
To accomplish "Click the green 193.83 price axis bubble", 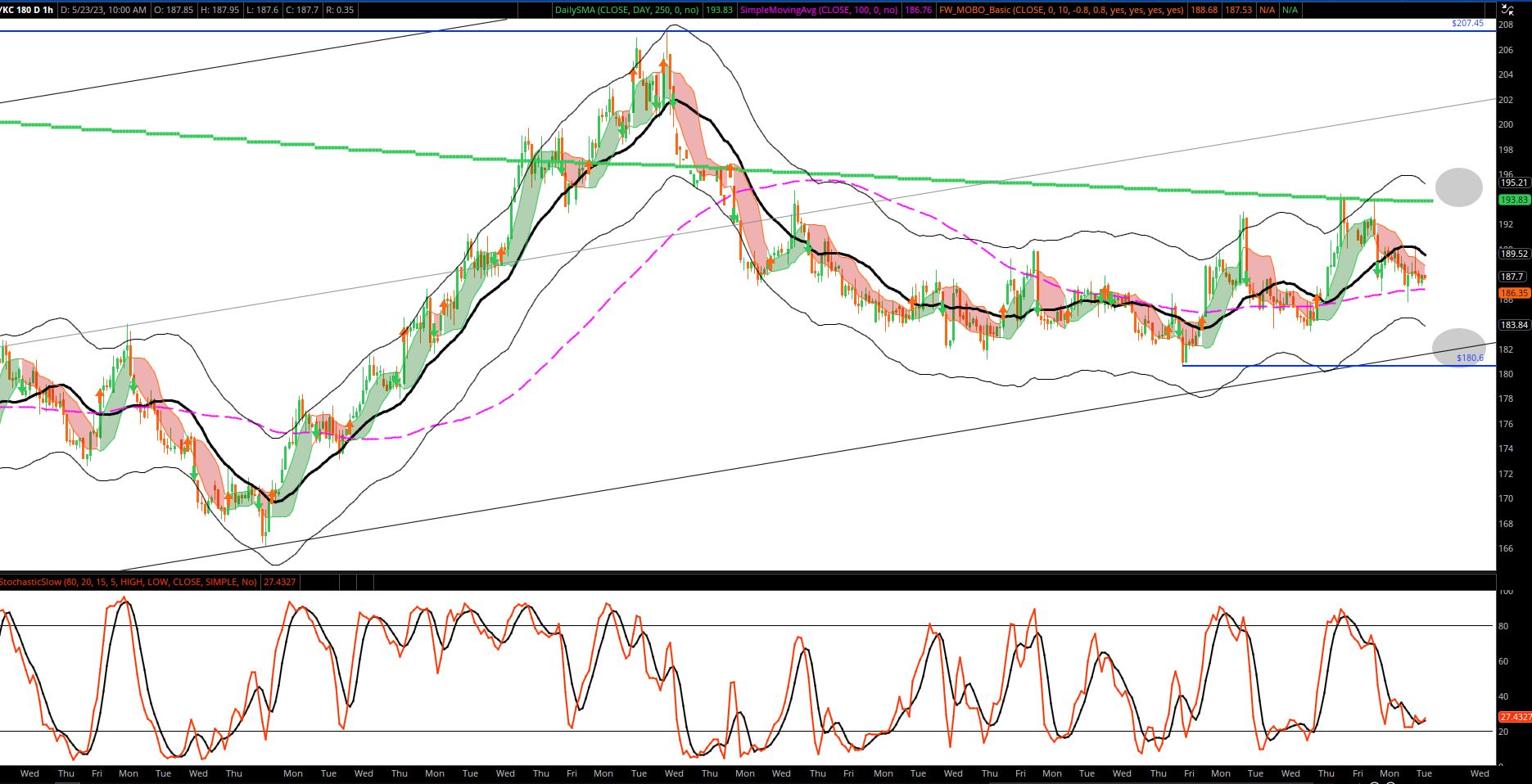I will click(x=1514, y=200).
